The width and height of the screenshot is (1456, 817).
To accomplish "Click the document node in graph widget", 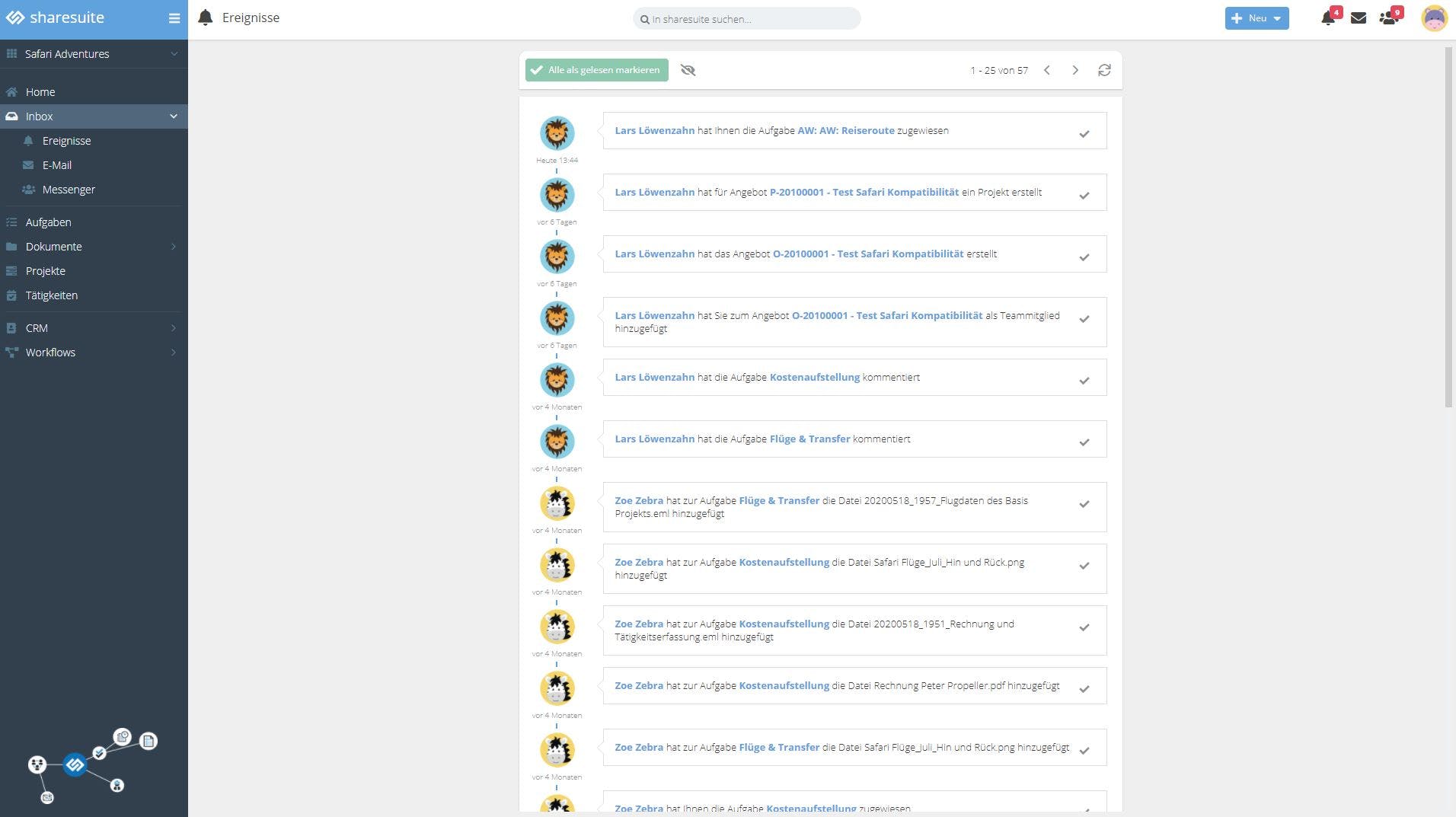I will pos(148,741).
